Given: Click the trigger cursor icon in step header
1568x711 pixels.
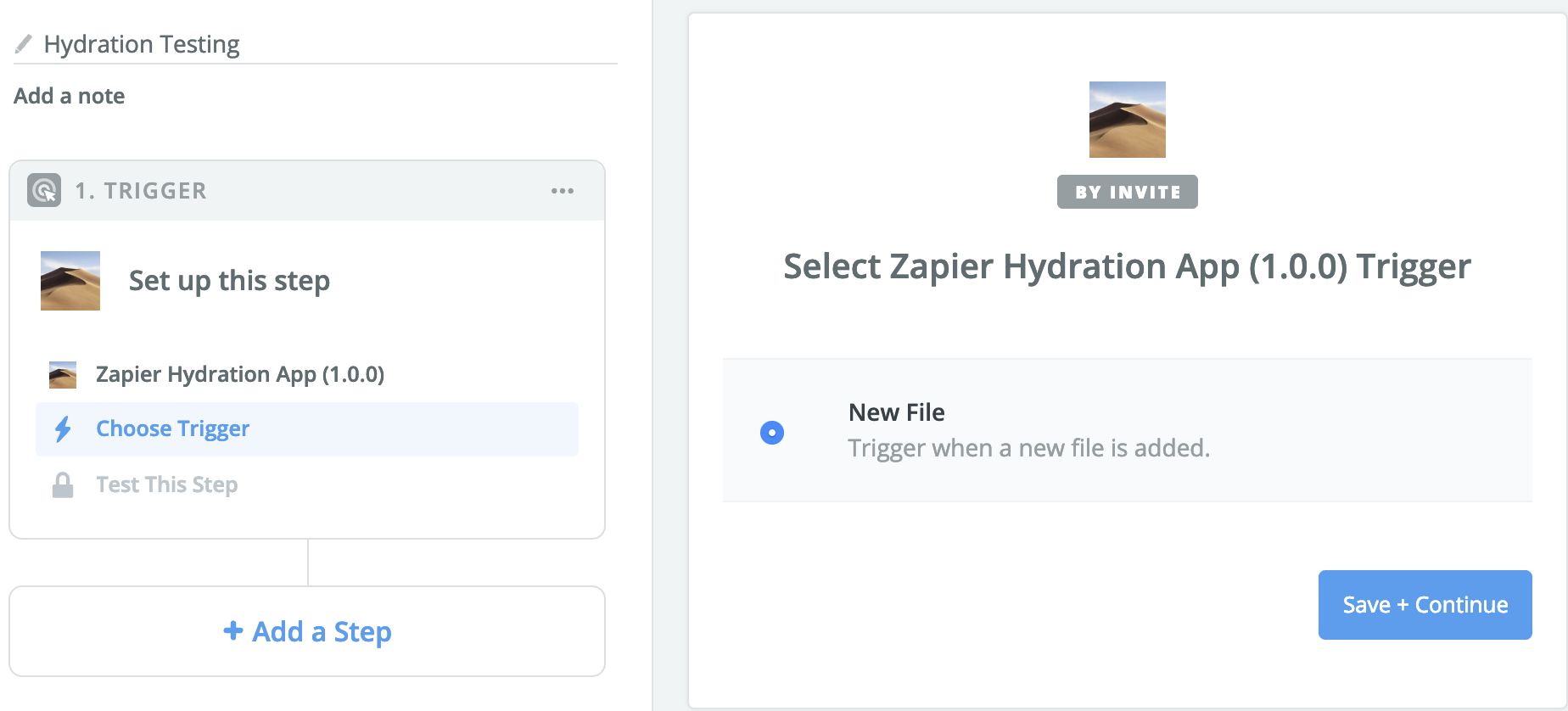Looking at the screenshot, I should (x=44, y=190).
